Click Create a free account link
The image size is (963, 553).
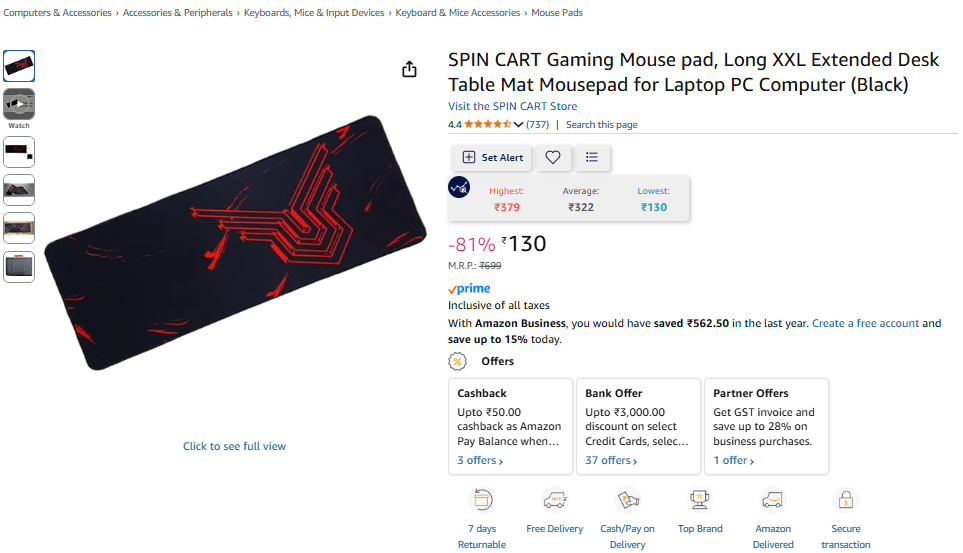865,323
